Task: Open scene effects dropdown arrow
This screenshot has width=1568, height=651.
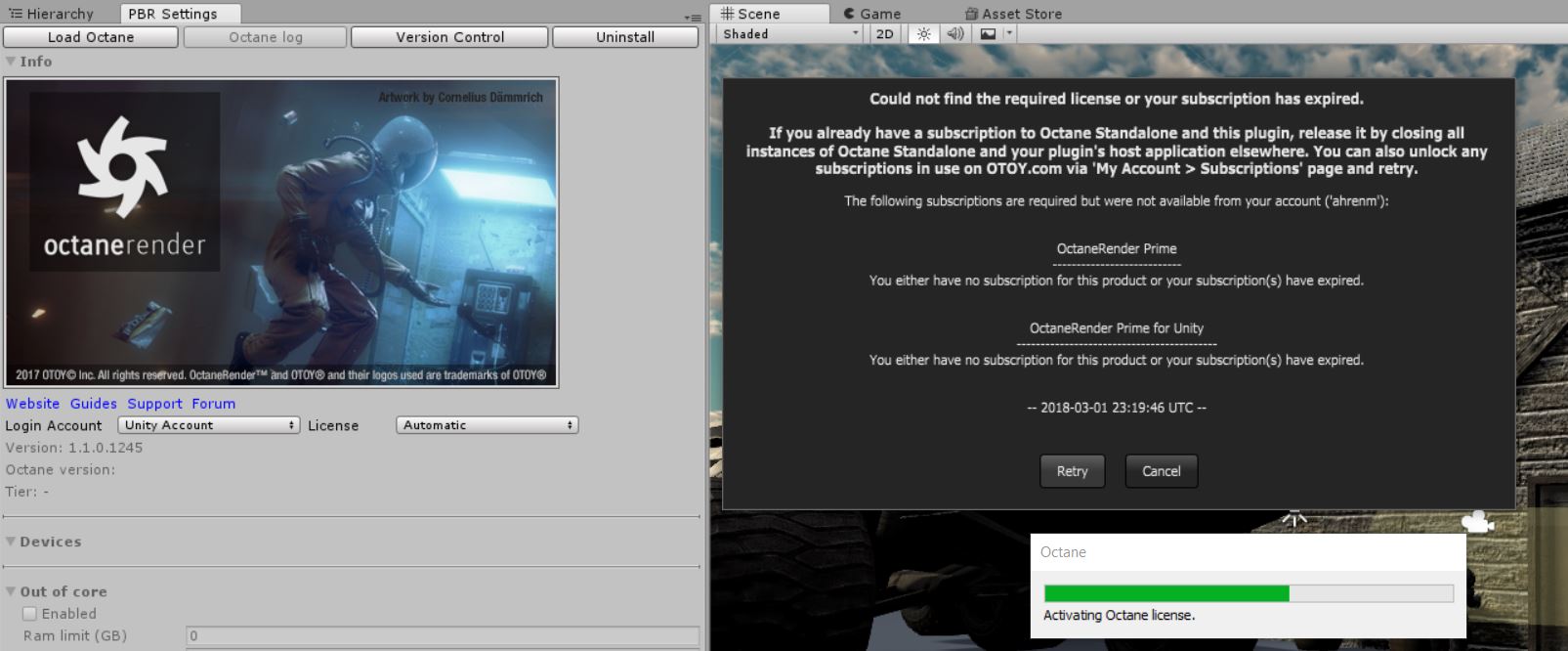Action: coord(1009,34)
